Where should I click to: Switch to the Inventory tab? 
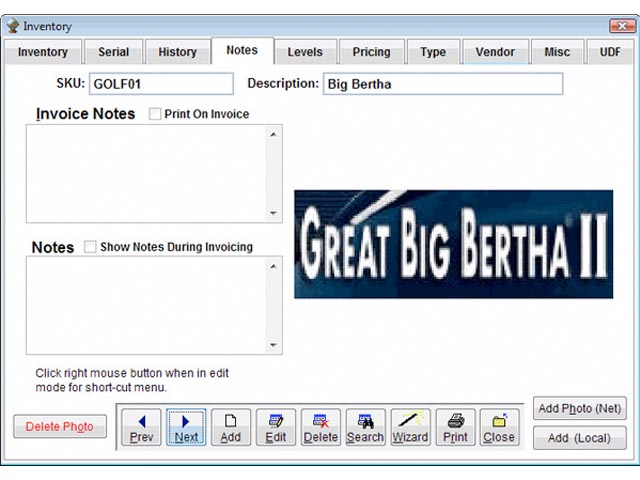click(x=43, y=52)
